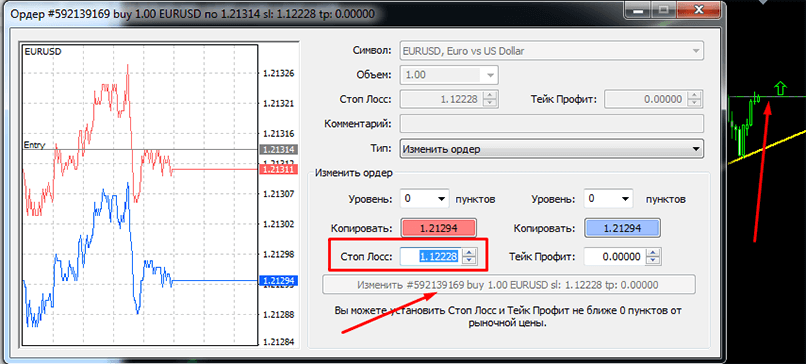Viewport: 806px width, 364px height.
Task: Click the 1.21298 price axis value
Action: 278,254
